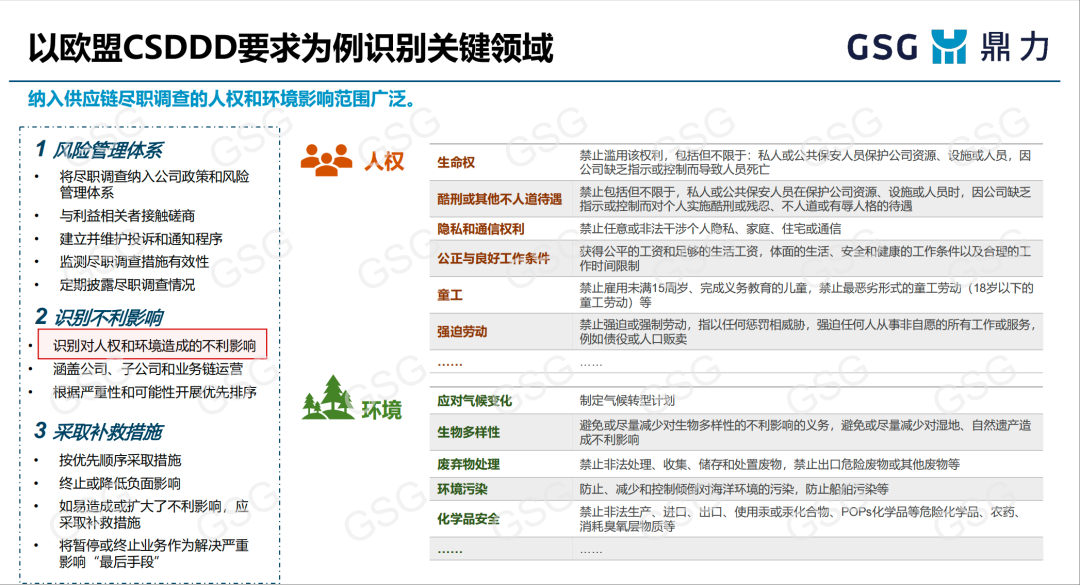This screenshot has width=1080, height=585.
Task: Select the 应对气候变化 row label
Action: click(474, 400)
